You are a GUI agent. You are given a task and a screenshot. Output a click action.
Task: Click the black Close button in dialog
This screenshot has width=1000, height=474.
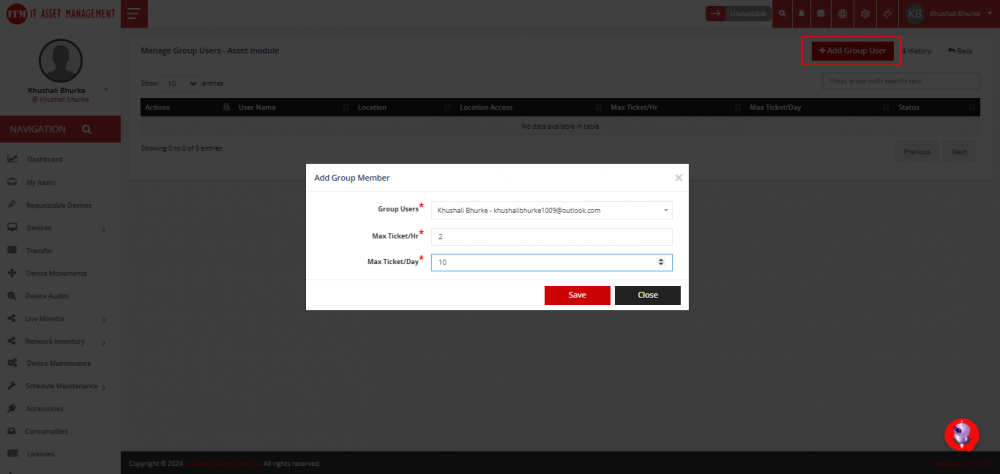(x=647, y=295)
